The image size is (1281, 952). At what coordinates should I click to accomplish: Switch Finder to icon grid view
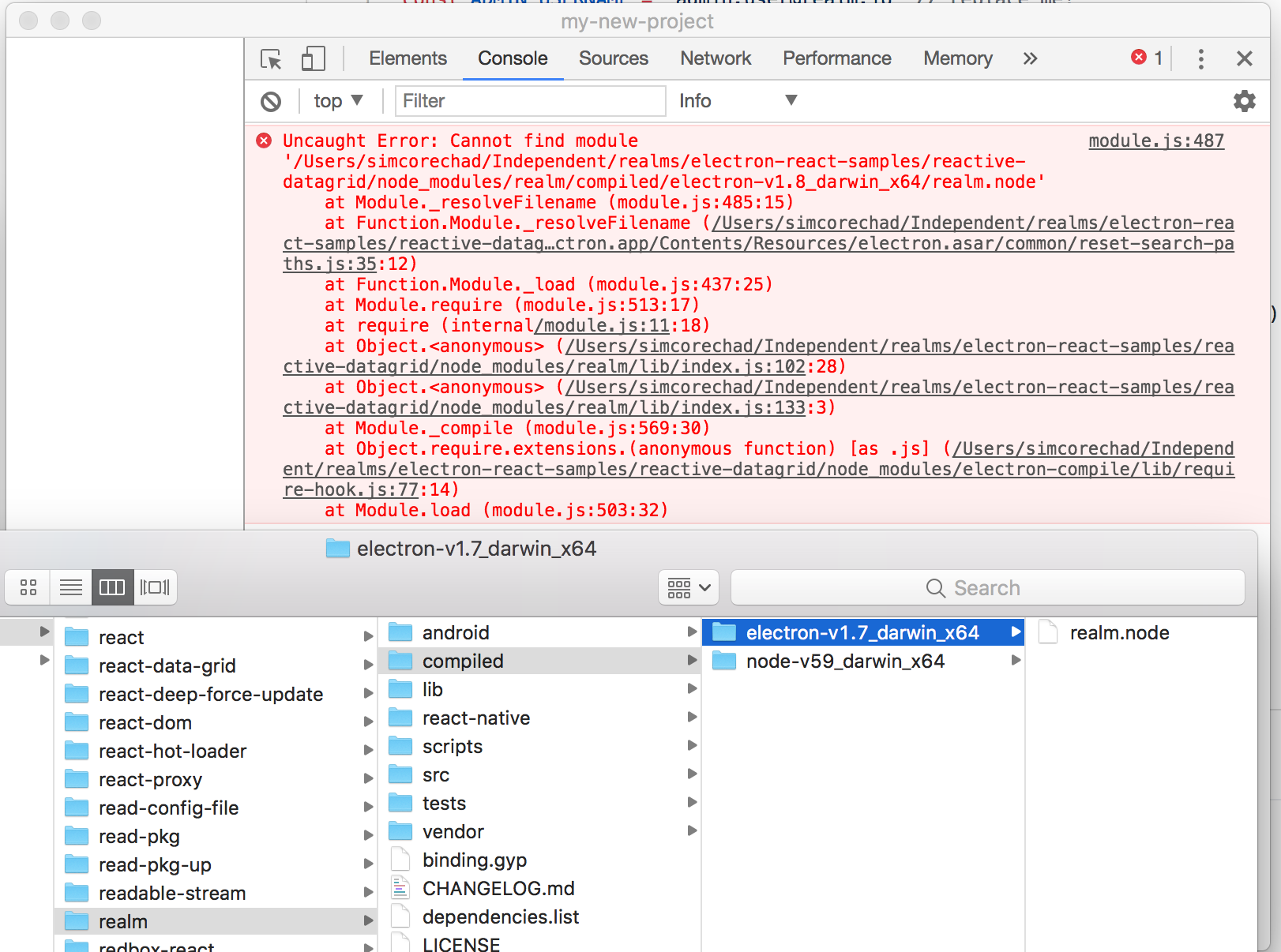pos(28,587)
